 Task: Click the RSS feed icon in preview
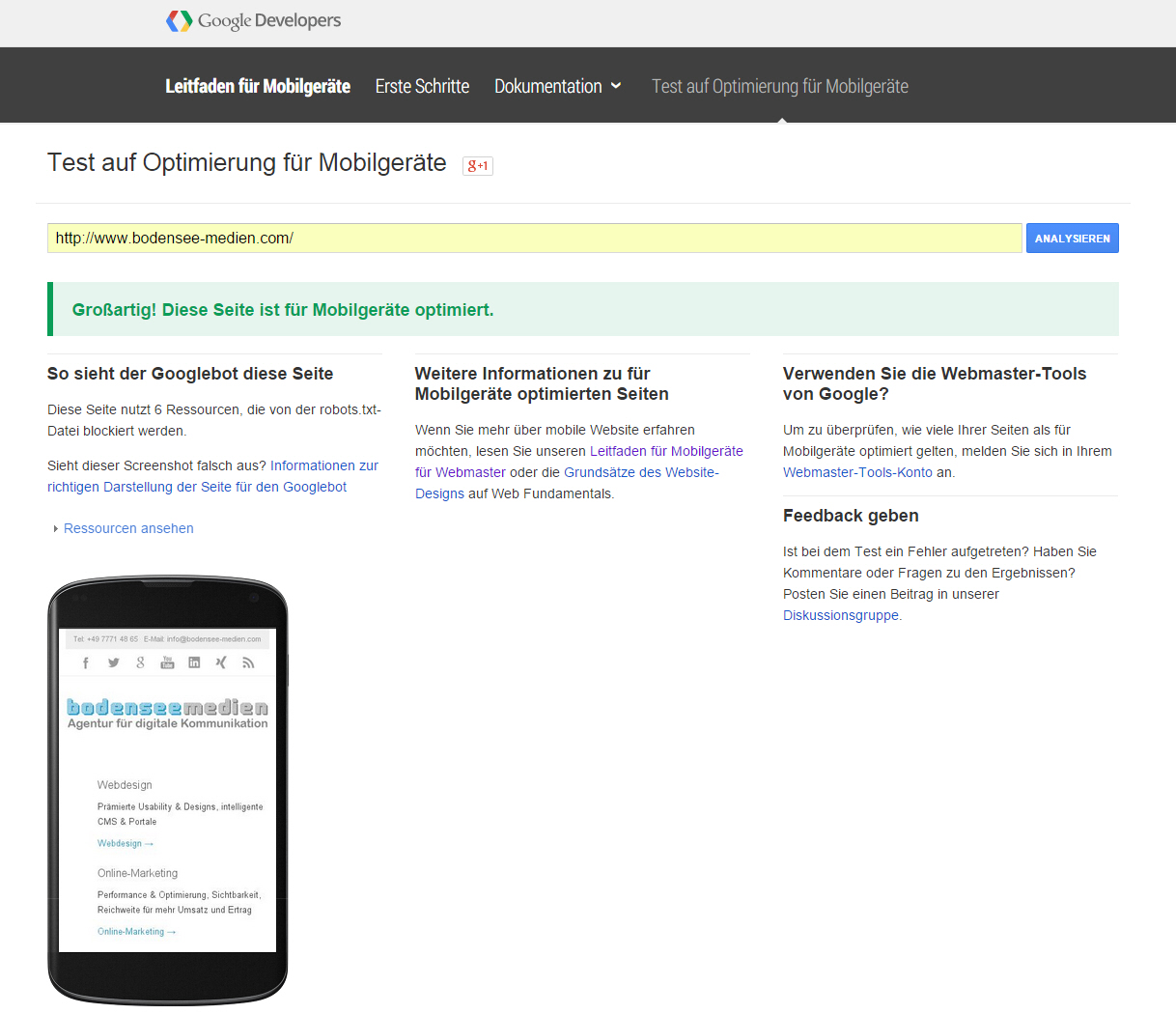[248, 662]
